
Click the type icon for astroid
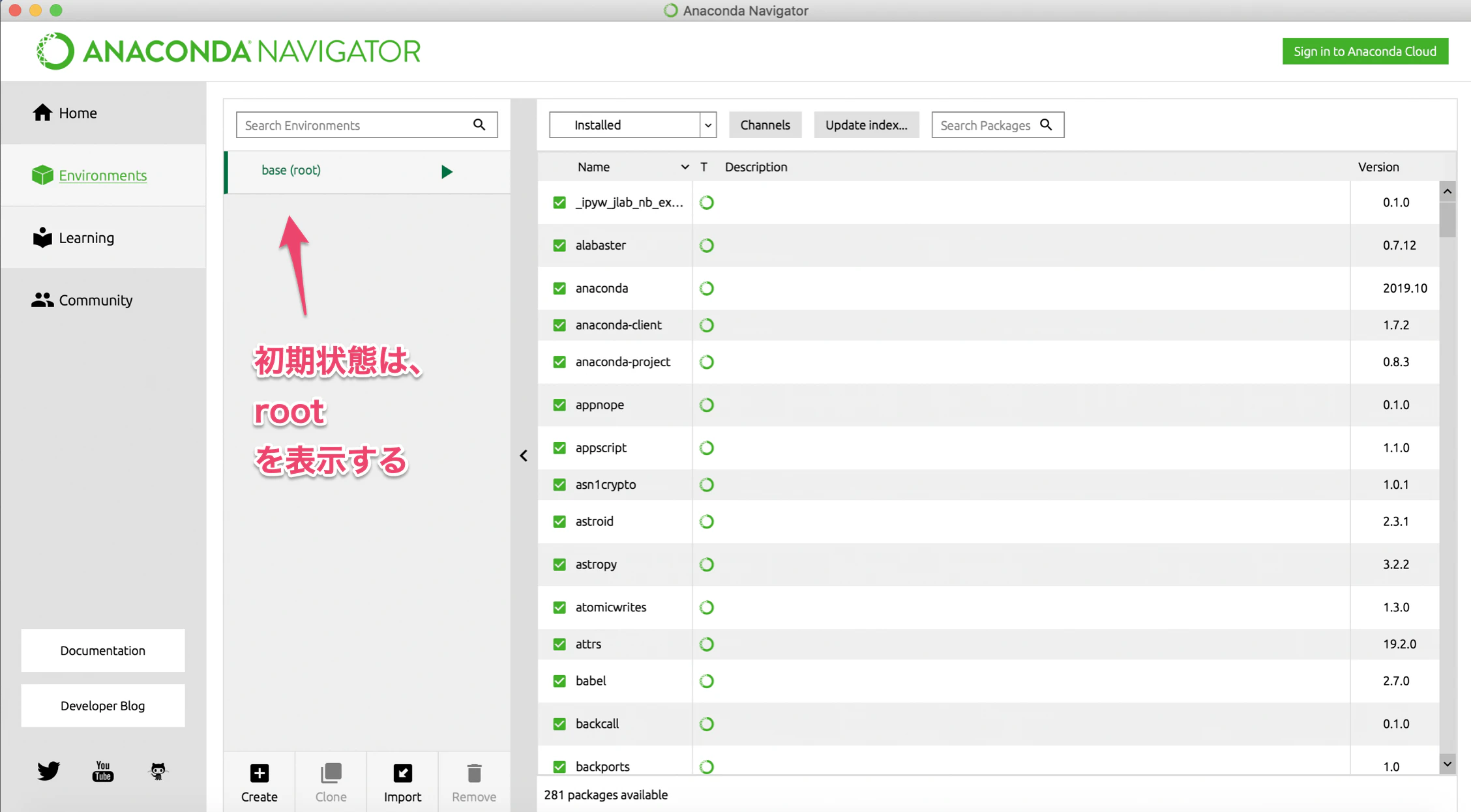(707, 521)
